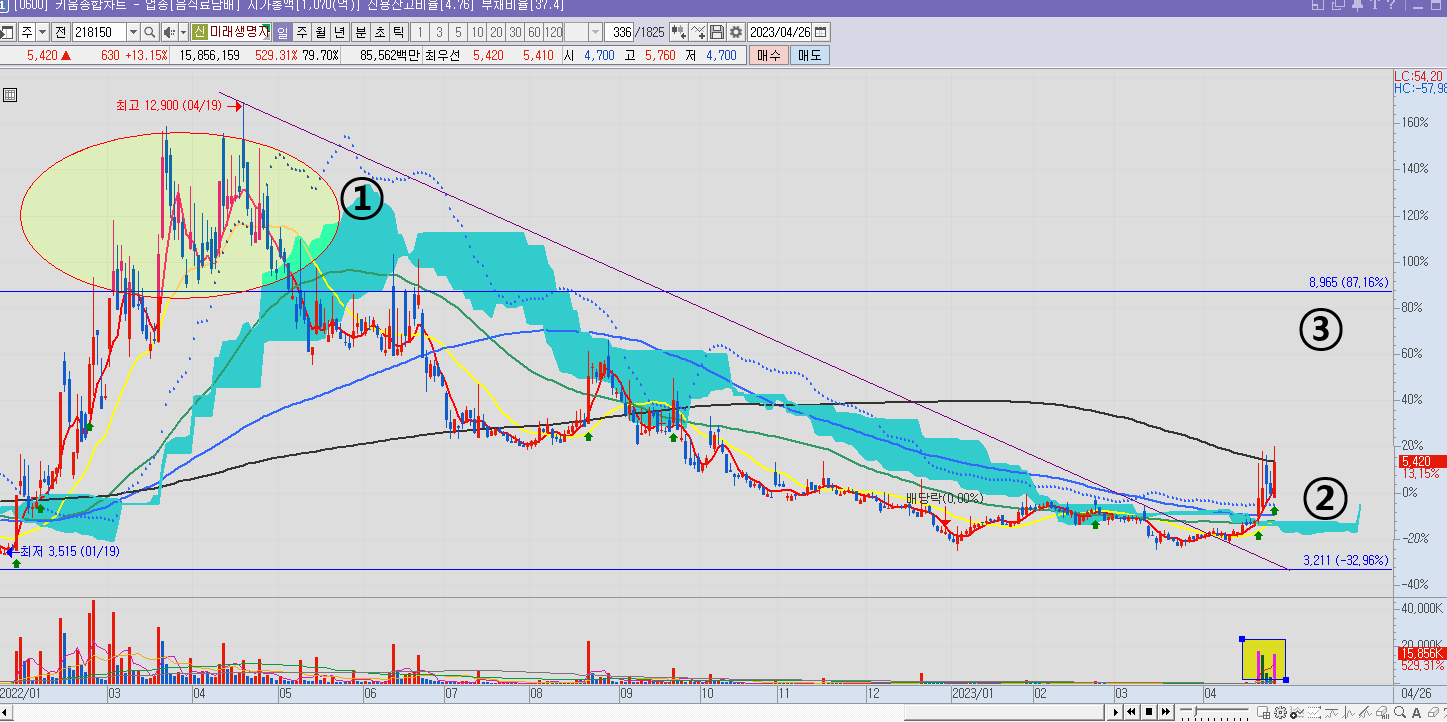Click the grid table icon at chart corner
The height and width of the screenshot is (722, 1447).
pyautogui.click(x=9, y=96)
